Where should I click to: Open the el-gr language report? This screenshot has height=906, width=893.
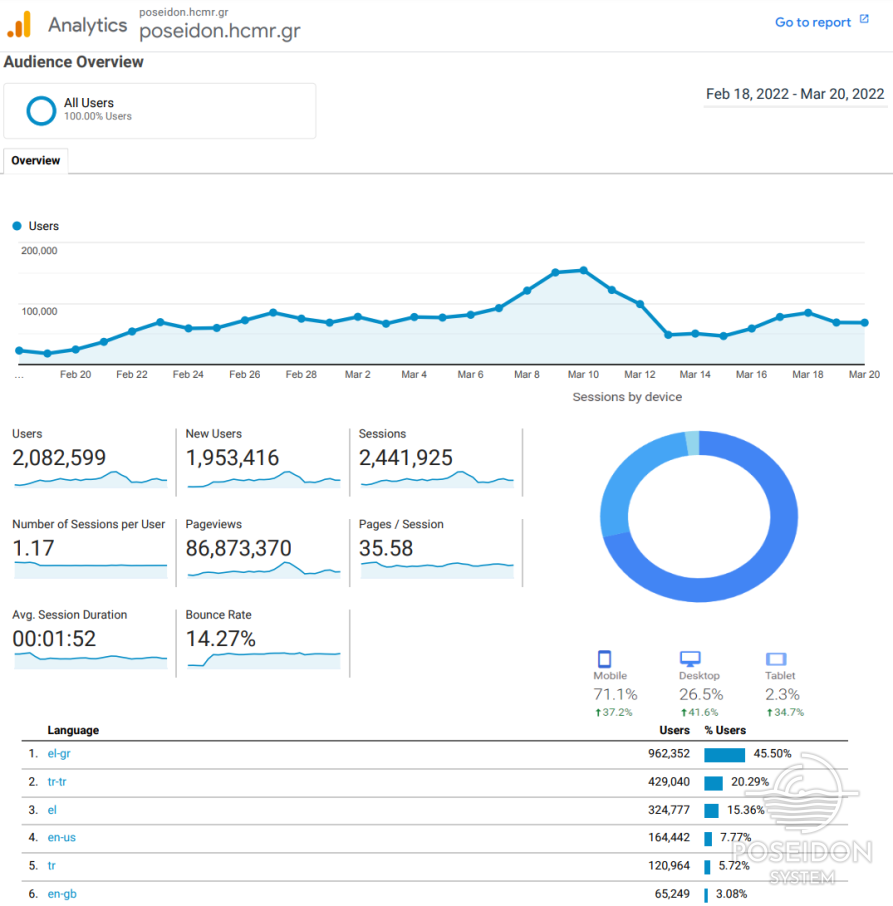tap(59, 754)
